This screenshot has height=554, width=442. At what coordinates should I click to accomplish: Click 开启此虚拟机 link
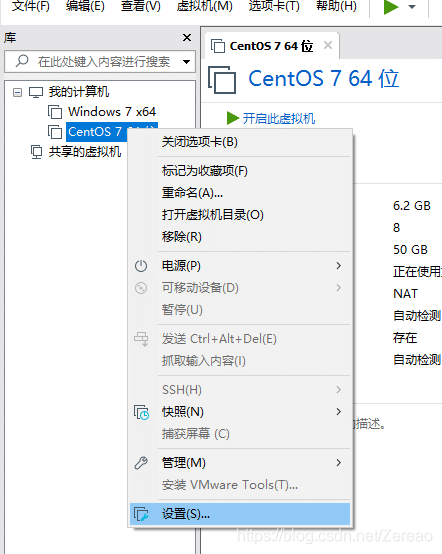click(x=279, y=118)
